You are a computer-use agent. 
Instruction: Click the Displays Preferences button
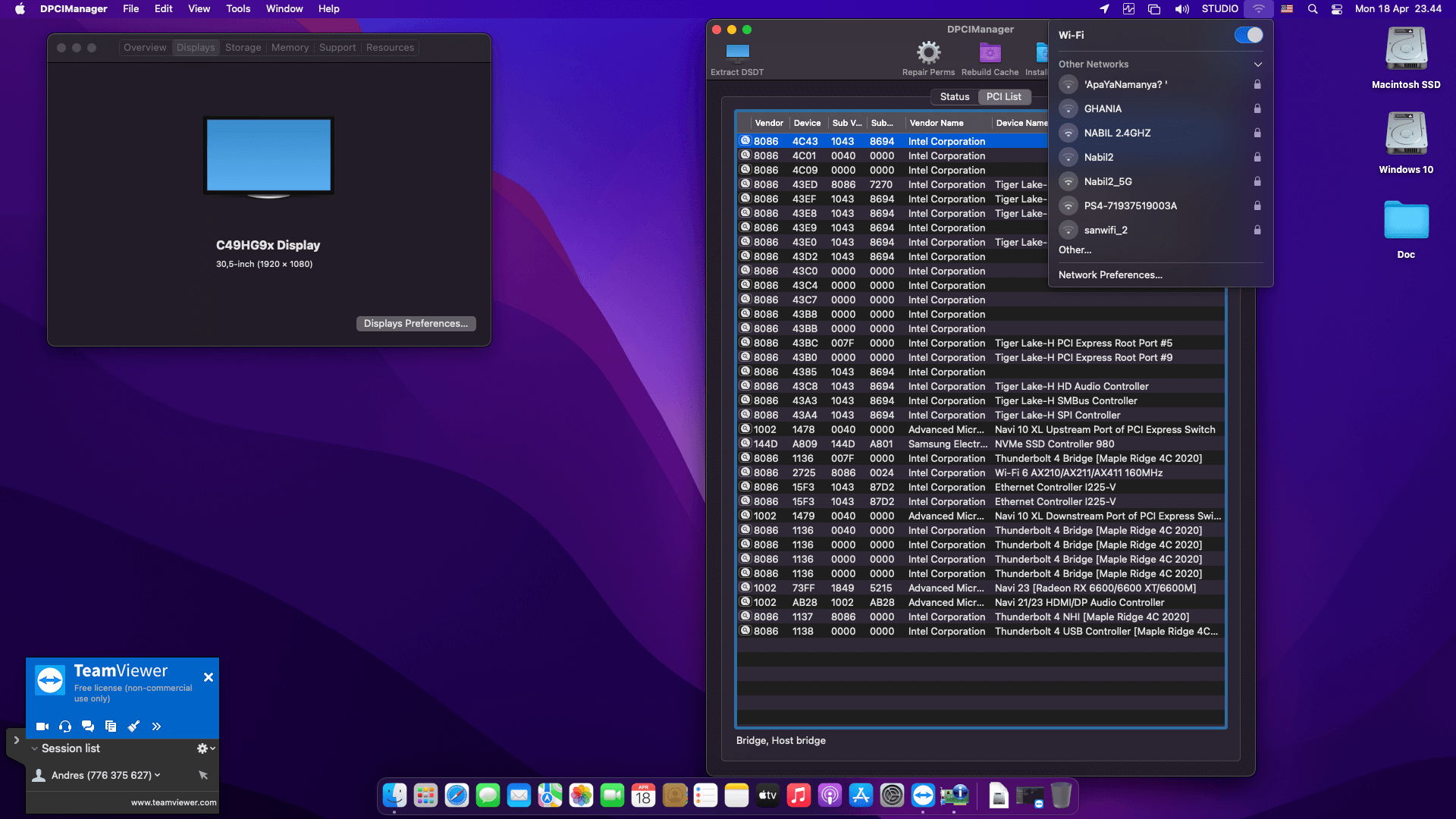[416, 324]
